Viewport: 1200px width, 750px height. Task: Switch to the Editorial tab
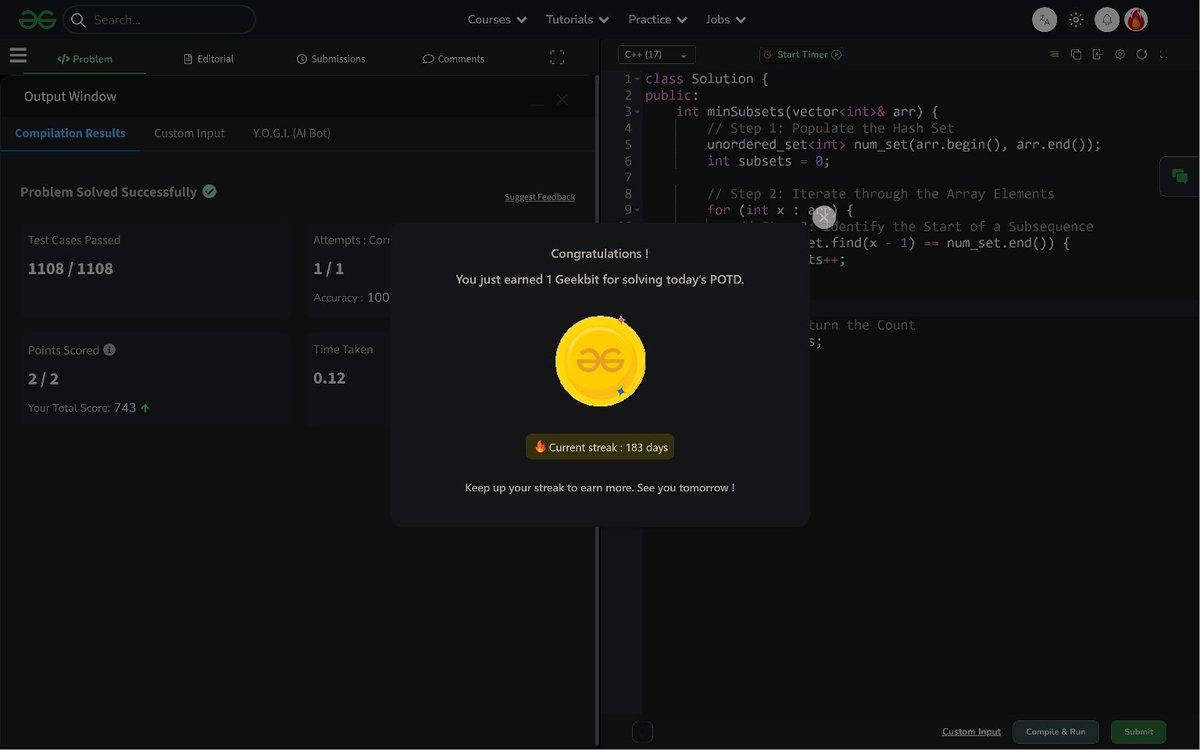[208, 59]
